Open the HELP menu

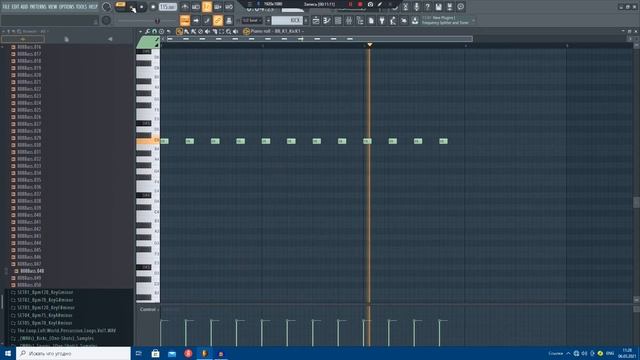tap(93, 7)
